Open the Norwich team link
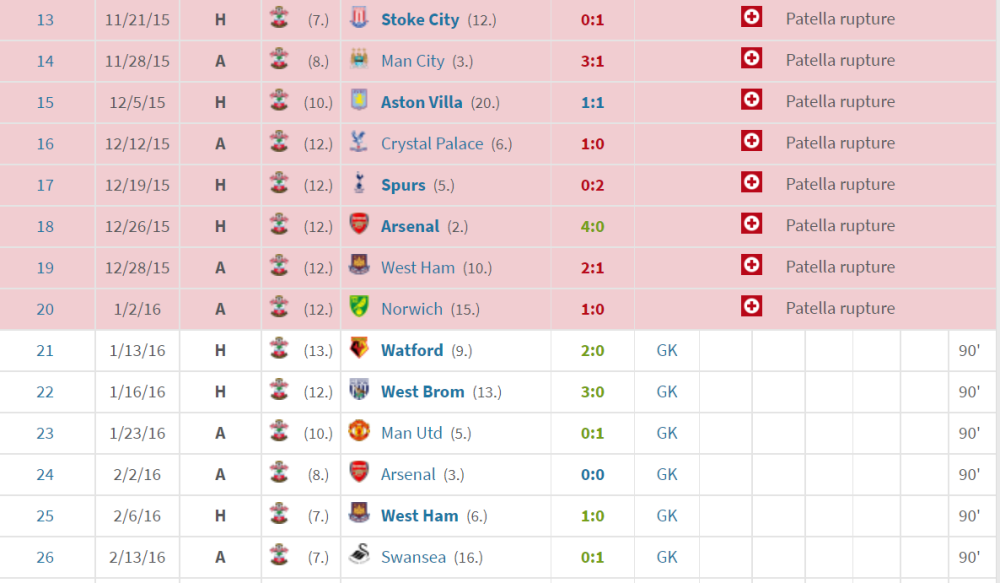Viewport: 1000px width, 583px height. (411, 309)
